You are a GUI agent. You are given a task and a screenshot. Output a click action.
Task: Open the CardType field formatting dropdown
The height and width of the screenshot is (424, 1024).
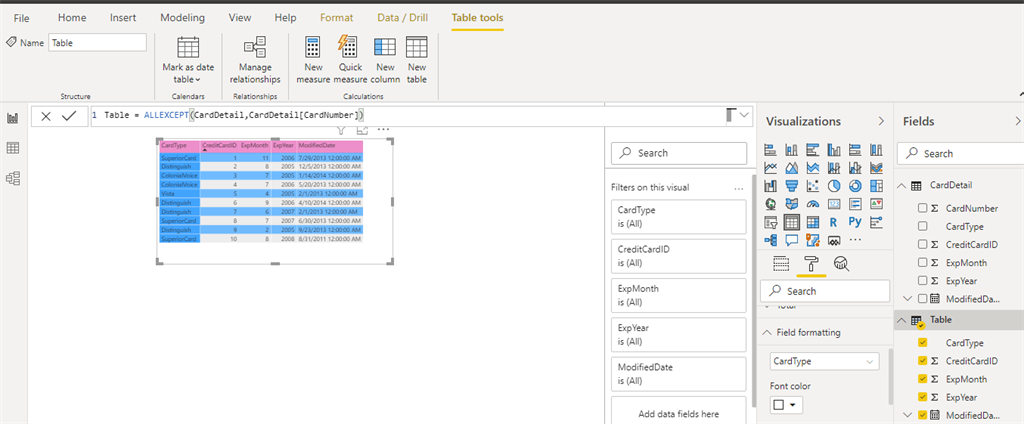tap(824, 361)
